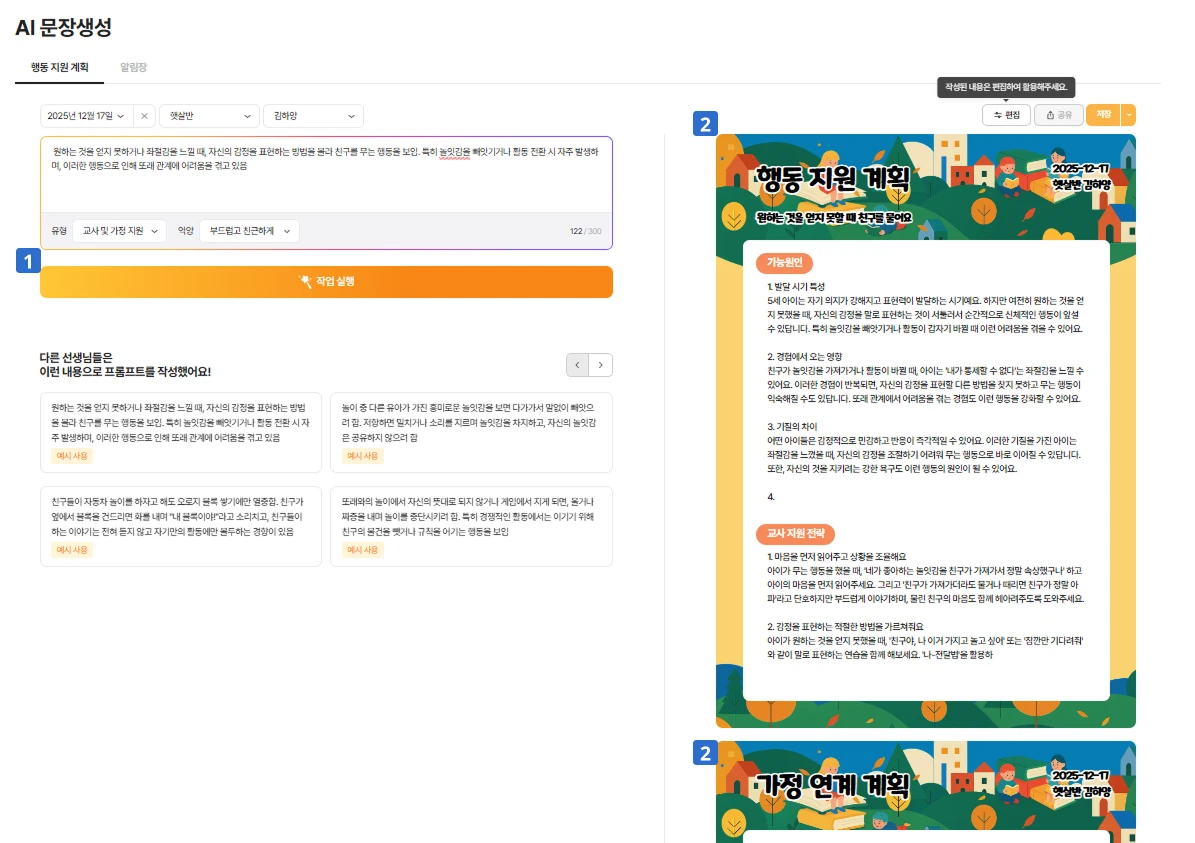The height and width of the screenshot is (843, 1195).
Task: Open the 가정 연계 계획 preview card
Action: (x=925, y=790)
